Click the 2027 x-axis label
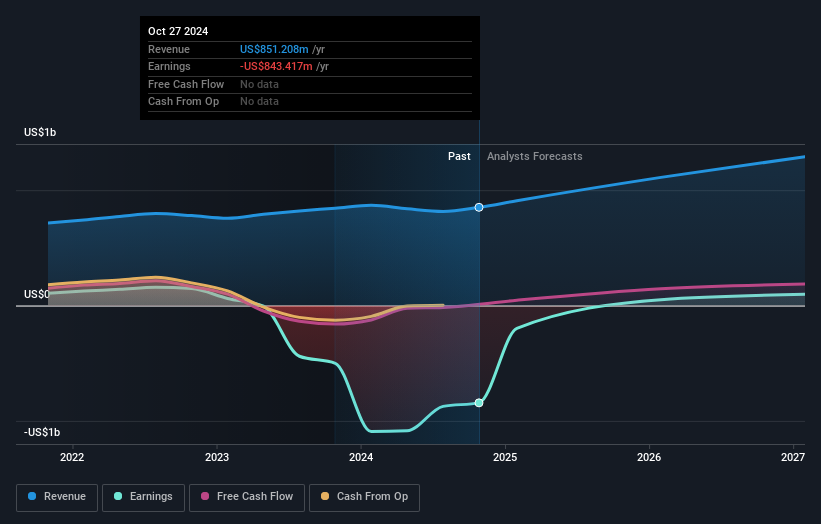The image size is (821, 524). coord(793,457)
